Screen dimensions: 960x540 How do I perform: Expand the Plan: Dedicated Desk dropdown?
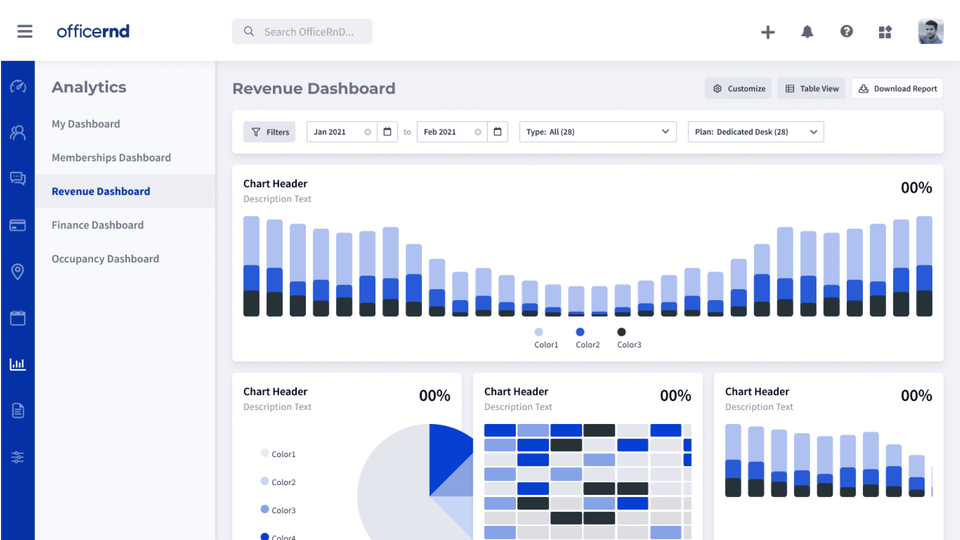755,132
